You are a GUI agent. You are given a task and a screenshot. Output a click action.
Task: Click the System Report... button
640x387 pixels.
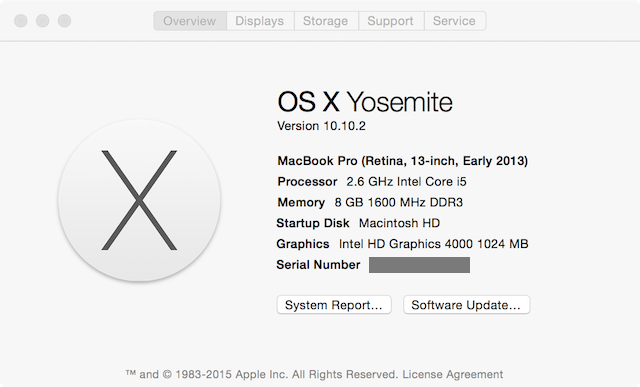334,305
